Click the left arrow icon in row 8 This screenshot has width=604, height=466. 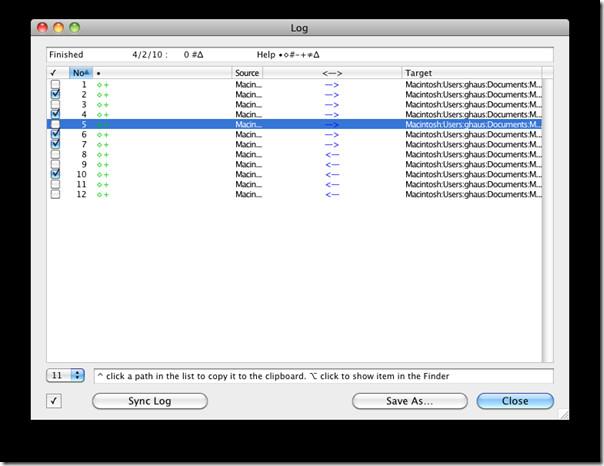(331, 155)
